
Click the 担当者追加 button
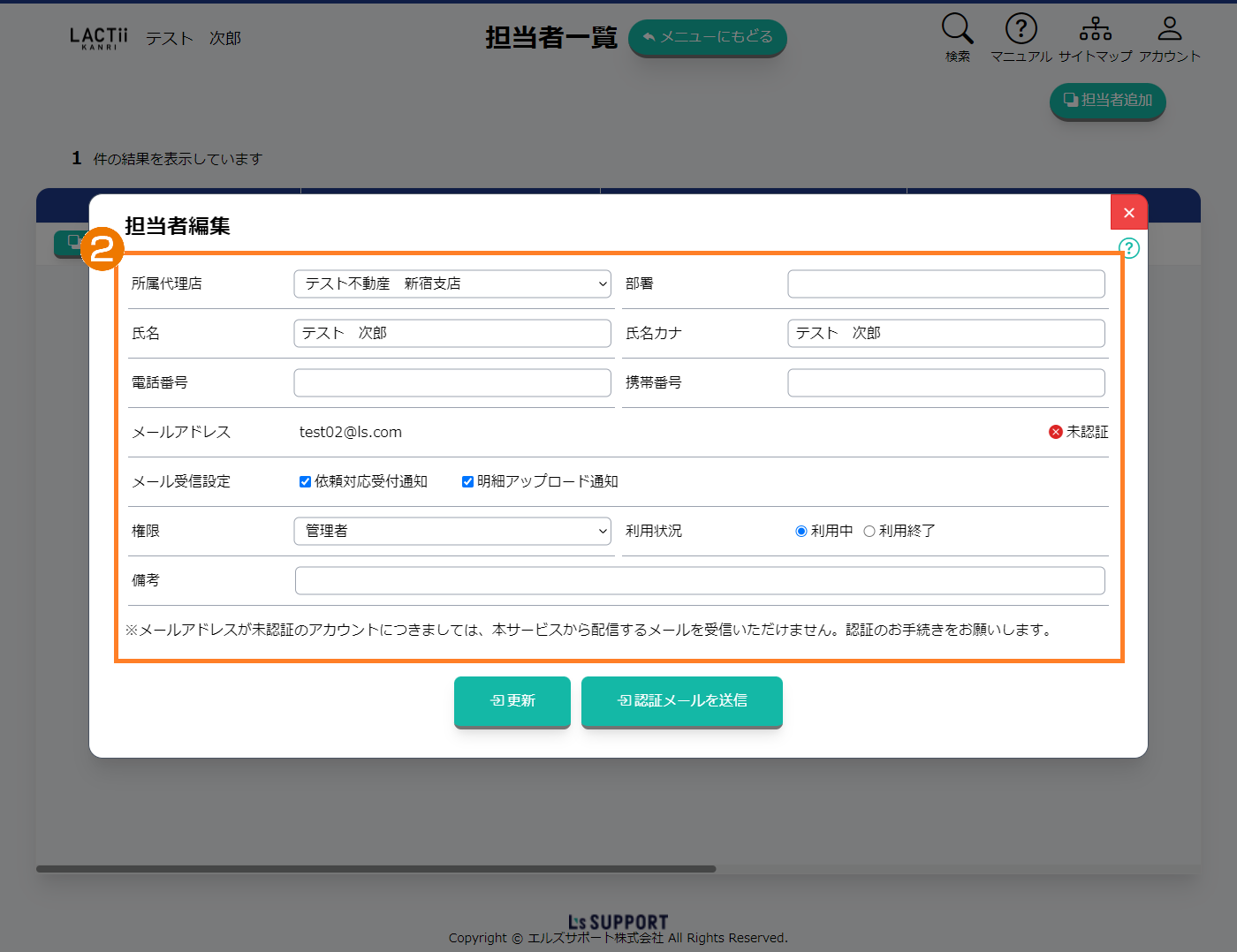1107,101
